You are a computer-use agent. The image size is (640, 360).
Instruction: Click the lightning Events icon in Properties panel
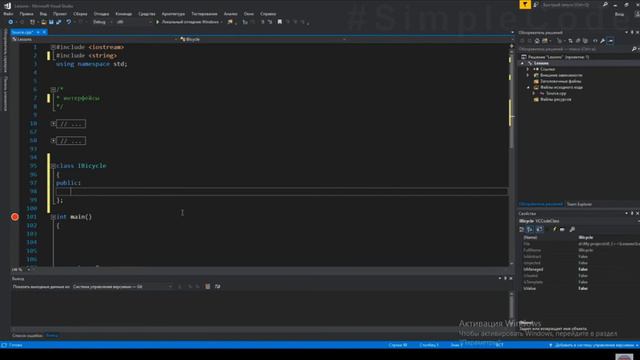554,229
